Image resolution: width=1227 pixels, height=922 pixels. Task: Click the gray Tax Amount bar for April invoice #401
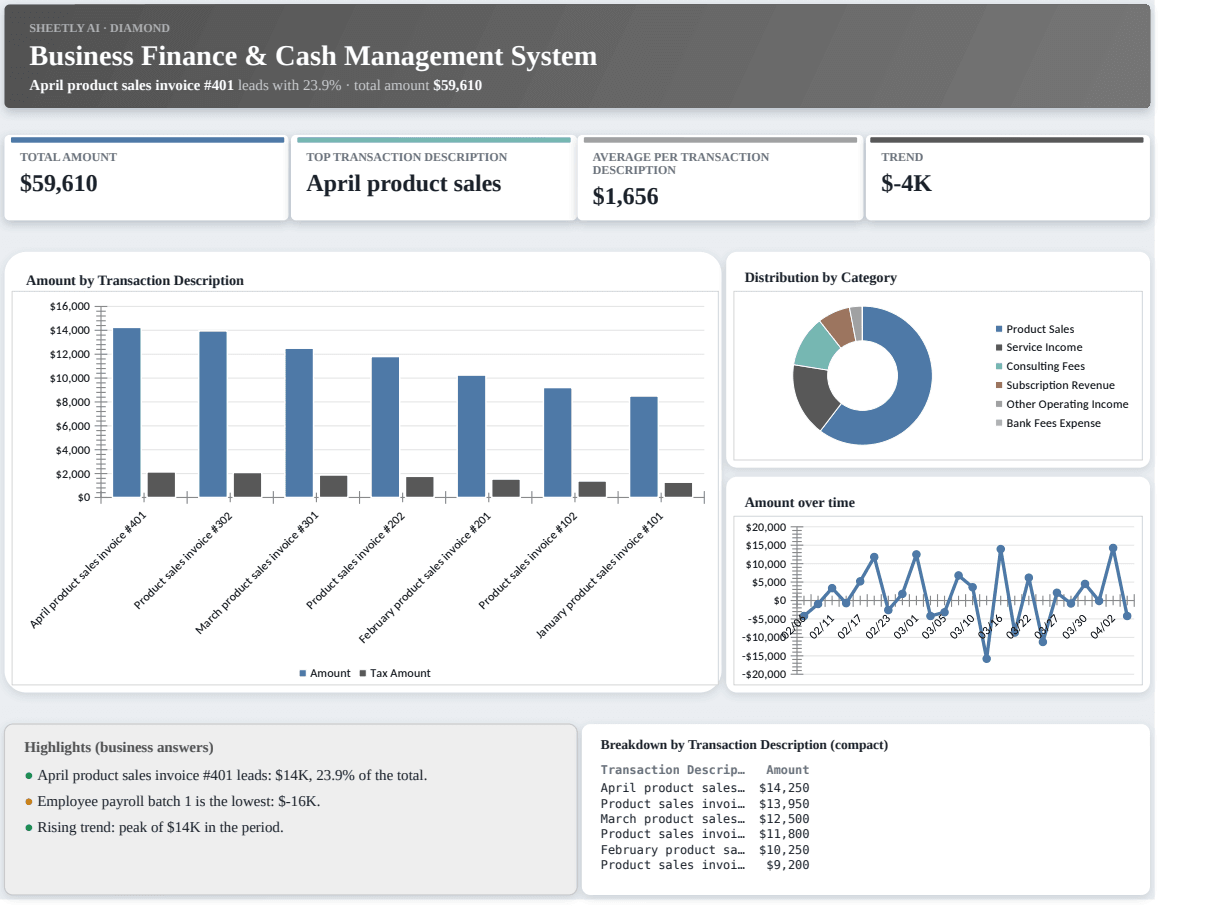click(x=161, y=485)
